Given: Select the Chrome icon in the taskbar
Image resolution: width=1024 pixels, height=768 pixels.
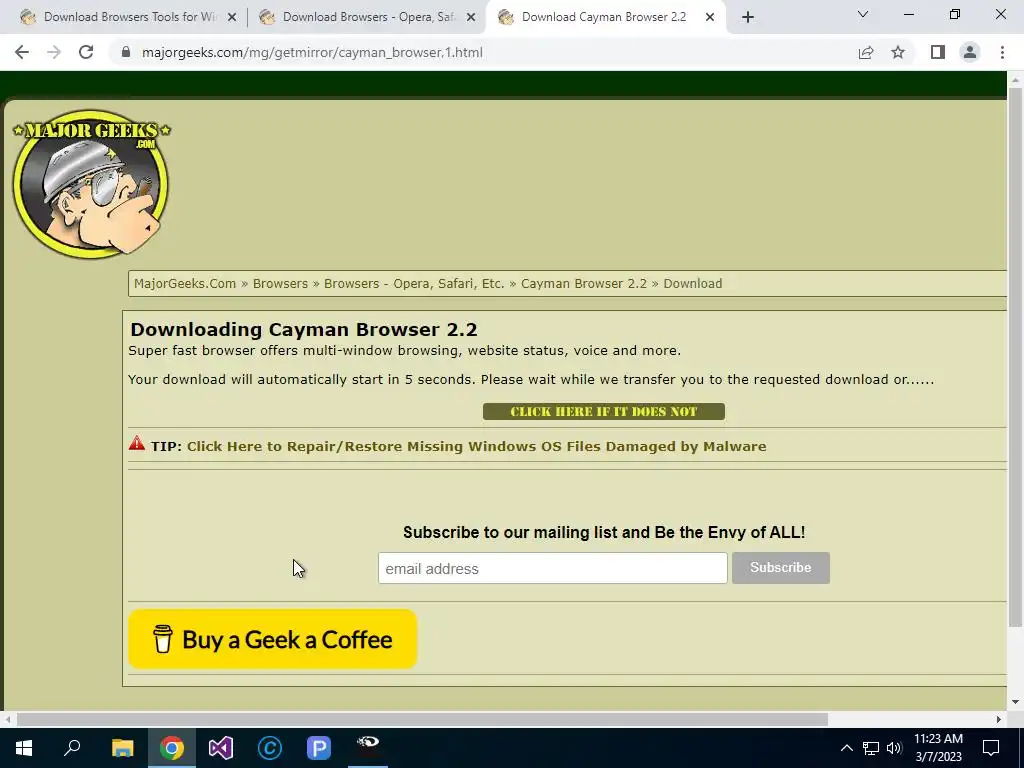Looking at the screenshot, I should [172, 748].
